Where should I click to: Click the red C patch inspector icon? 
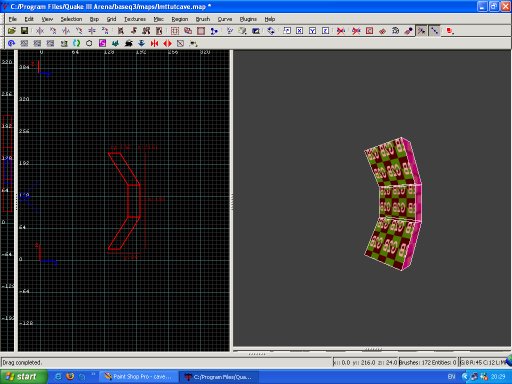[x=369, y=31]
